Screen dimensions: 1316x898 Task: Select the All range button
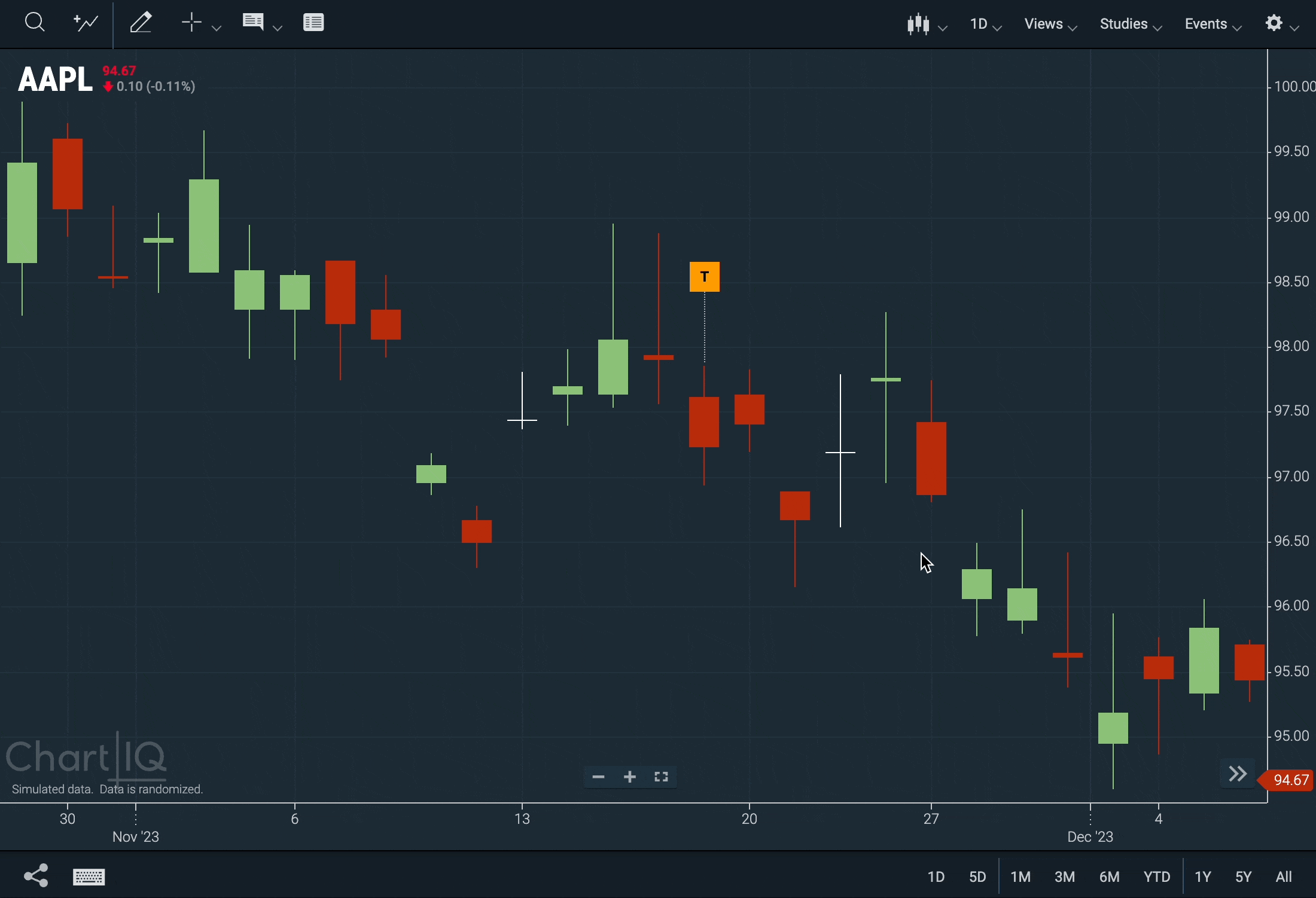click(1284, 877)
